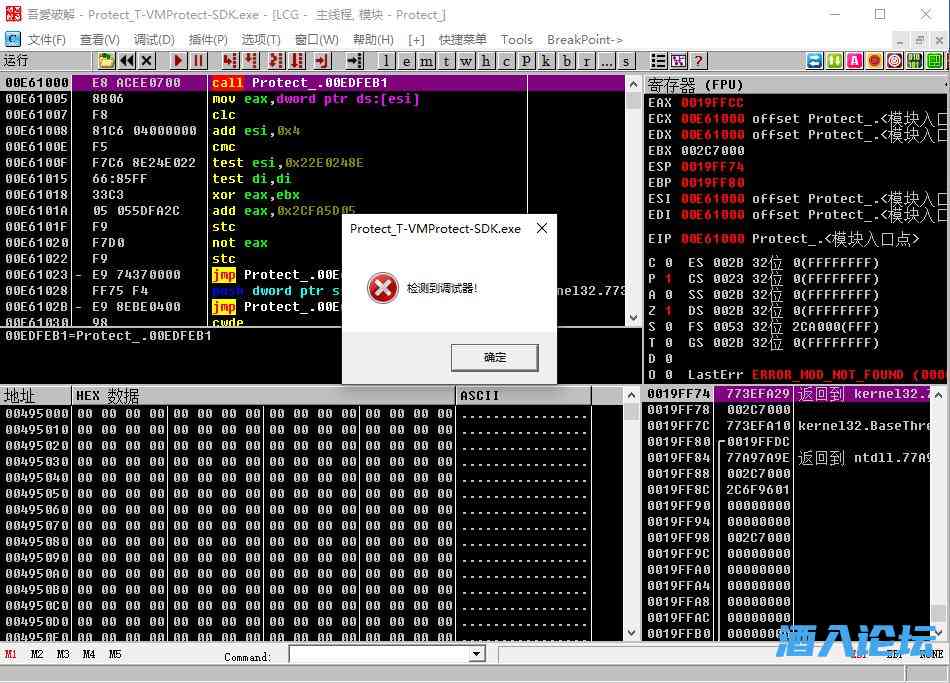Click the red question mark help icon
Viewport: 950px width, 683px height.
coord(698,61)
